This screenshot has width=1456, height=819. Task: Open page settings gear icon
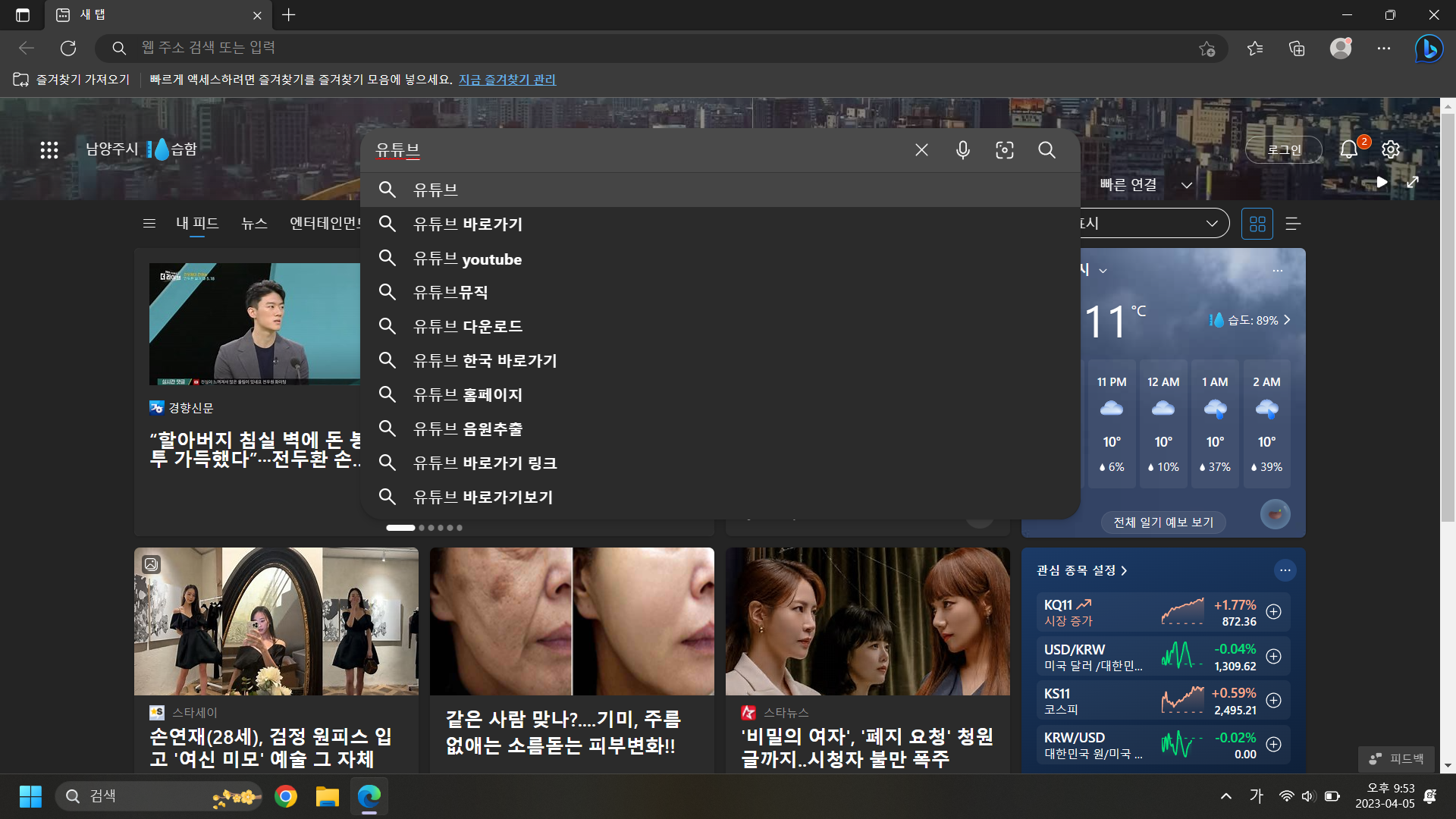(1391, 149)
